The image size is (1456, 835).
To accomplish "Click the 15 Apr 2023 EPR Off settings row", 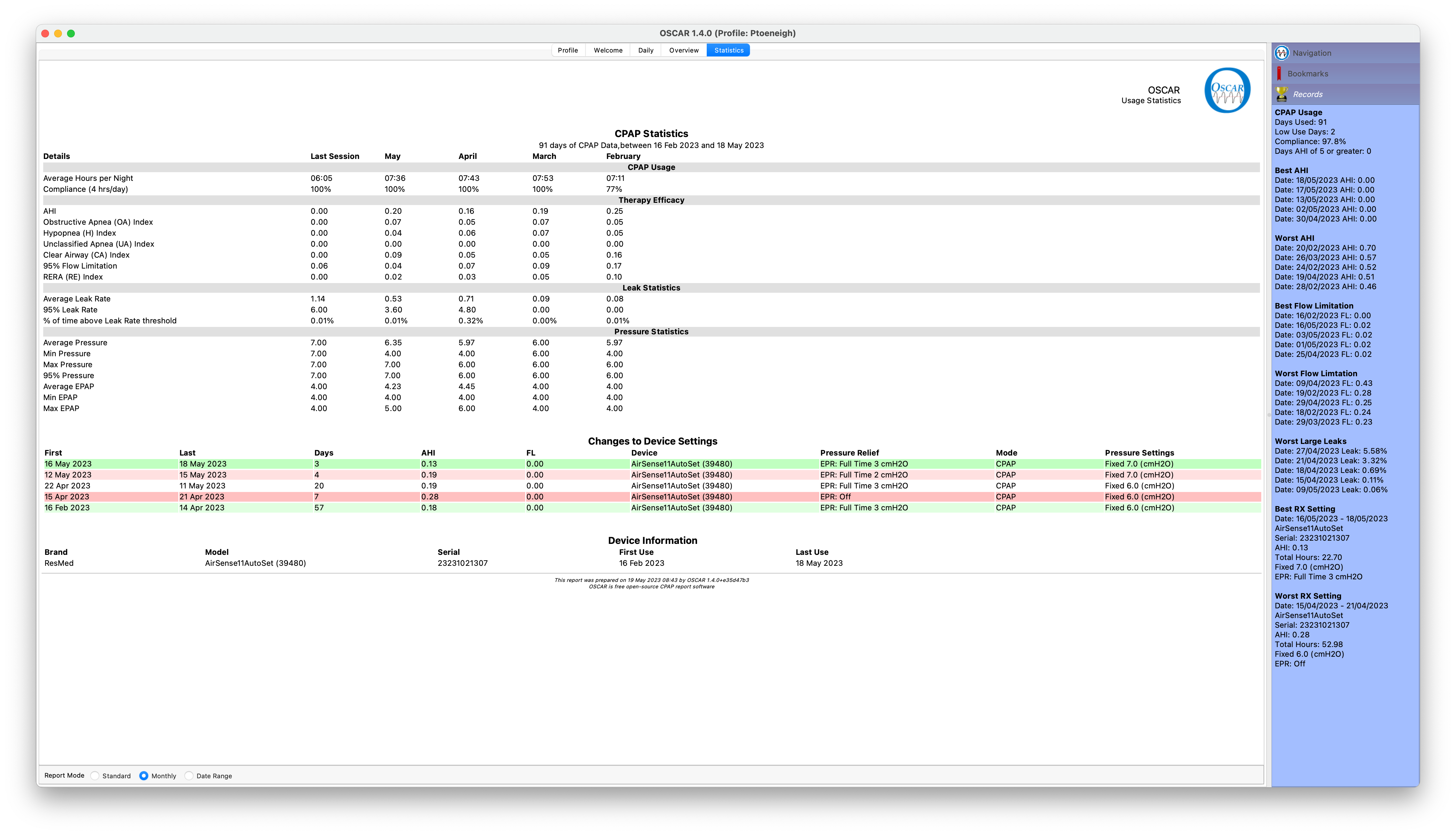I will [x=652, y=496].
